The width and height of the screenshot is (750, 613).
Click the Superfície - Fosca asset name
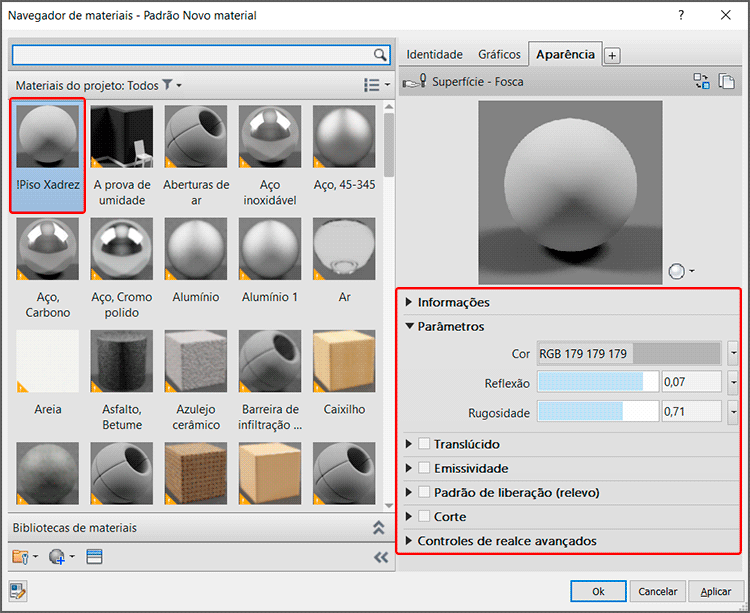point(477,82)
